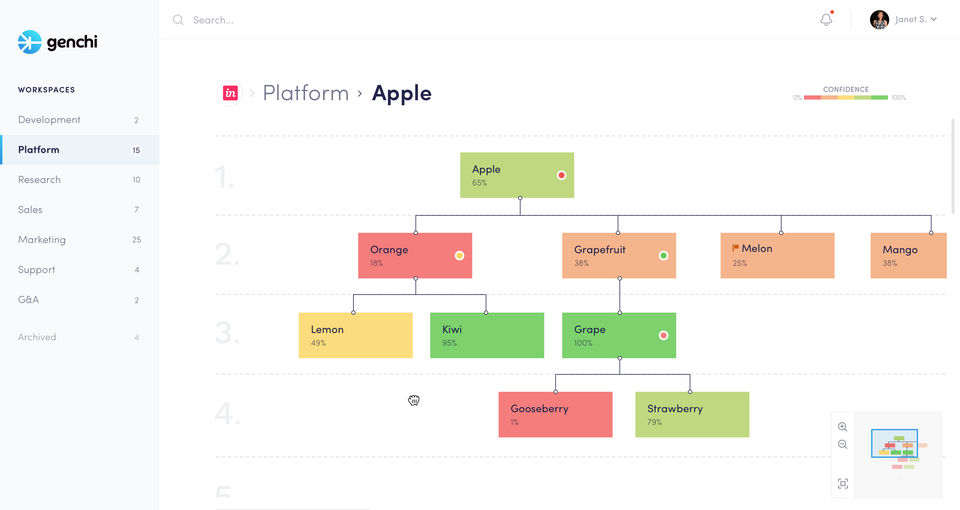This screenshot has width=960, height=510.
Task: Click the notification bell icon
Action: [x=826, y=19]
